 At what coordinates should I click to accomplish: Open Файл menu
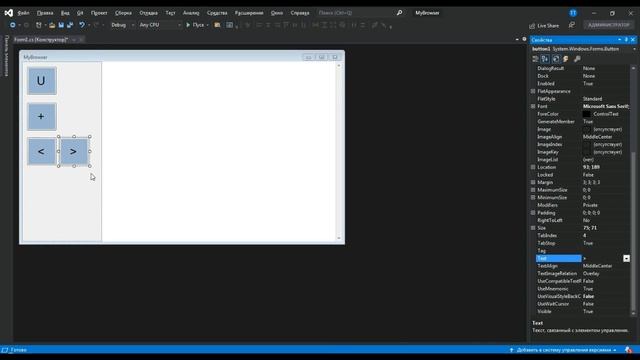pyautogui.click(x=23, y=13)
